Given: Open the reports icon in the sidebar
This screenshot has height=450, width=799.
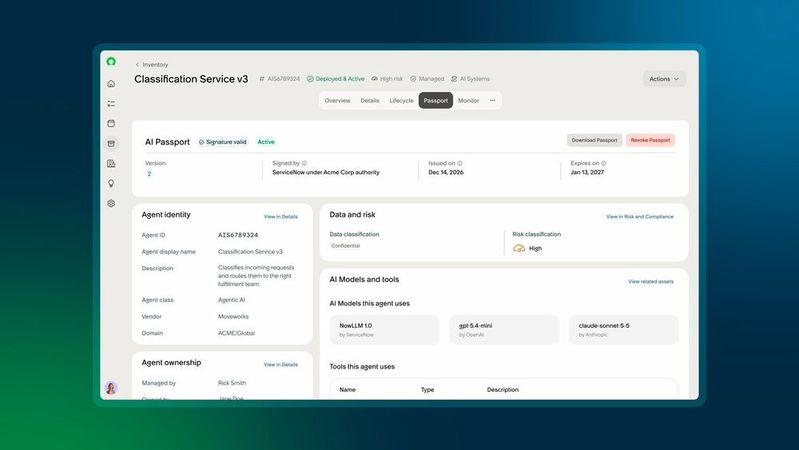Looking at the screenshot, I should (111, 164).
